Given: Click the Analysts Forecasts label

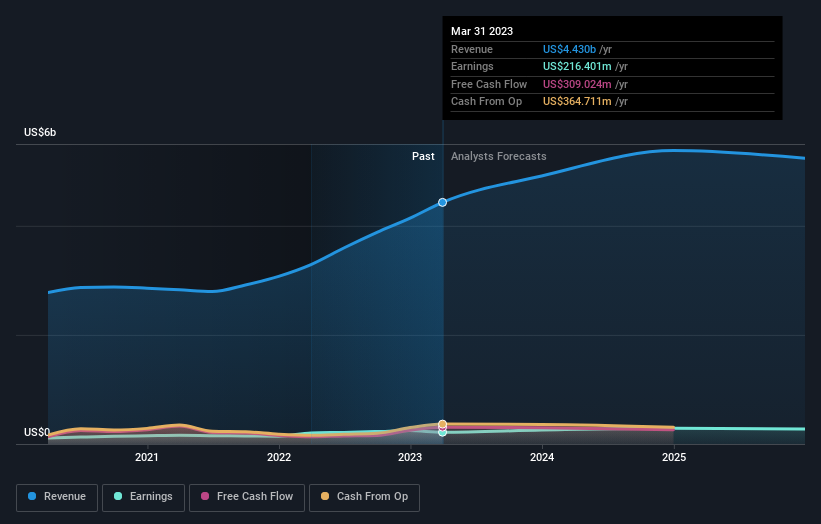Looking at the screenshot, I should point(498,156).
